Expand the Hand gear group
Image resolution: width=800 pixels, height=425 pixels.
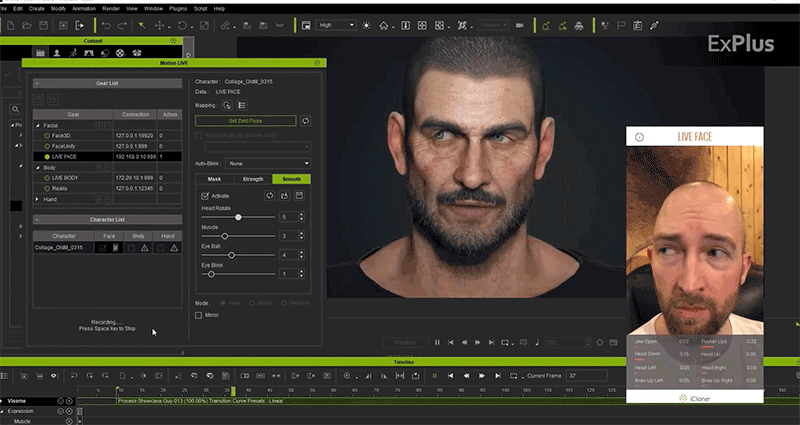coord(37,199)
